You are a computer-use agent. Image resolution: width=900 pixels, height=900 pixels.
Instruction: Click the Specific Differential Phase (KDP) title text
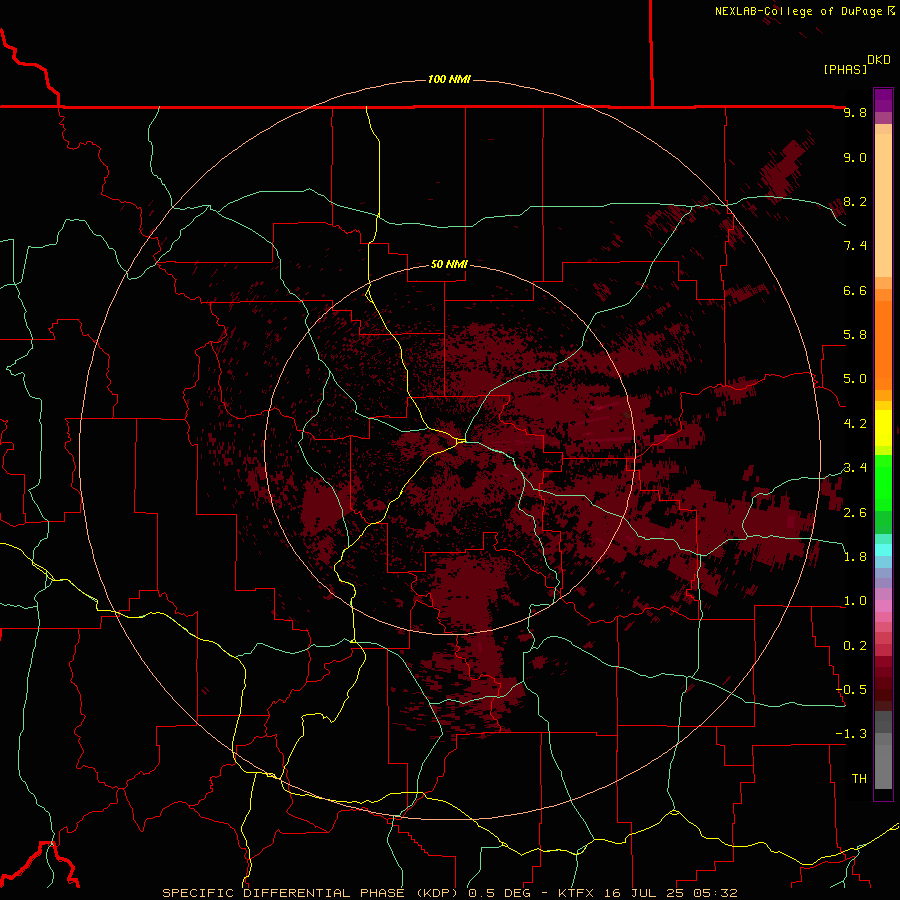(x=312, y=893)
